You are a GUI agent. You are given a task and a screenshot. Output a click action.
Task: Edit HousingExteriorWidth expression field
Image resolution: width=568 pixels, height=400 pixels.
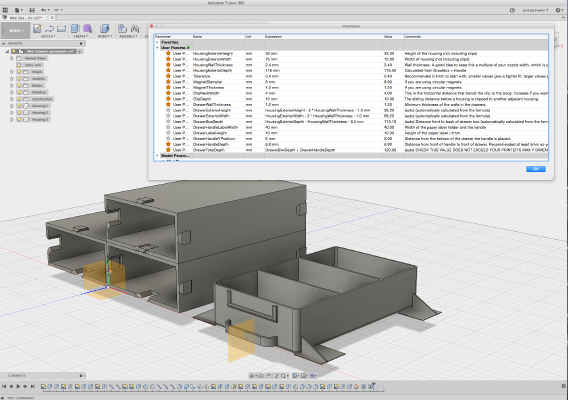tap(323, 59)
